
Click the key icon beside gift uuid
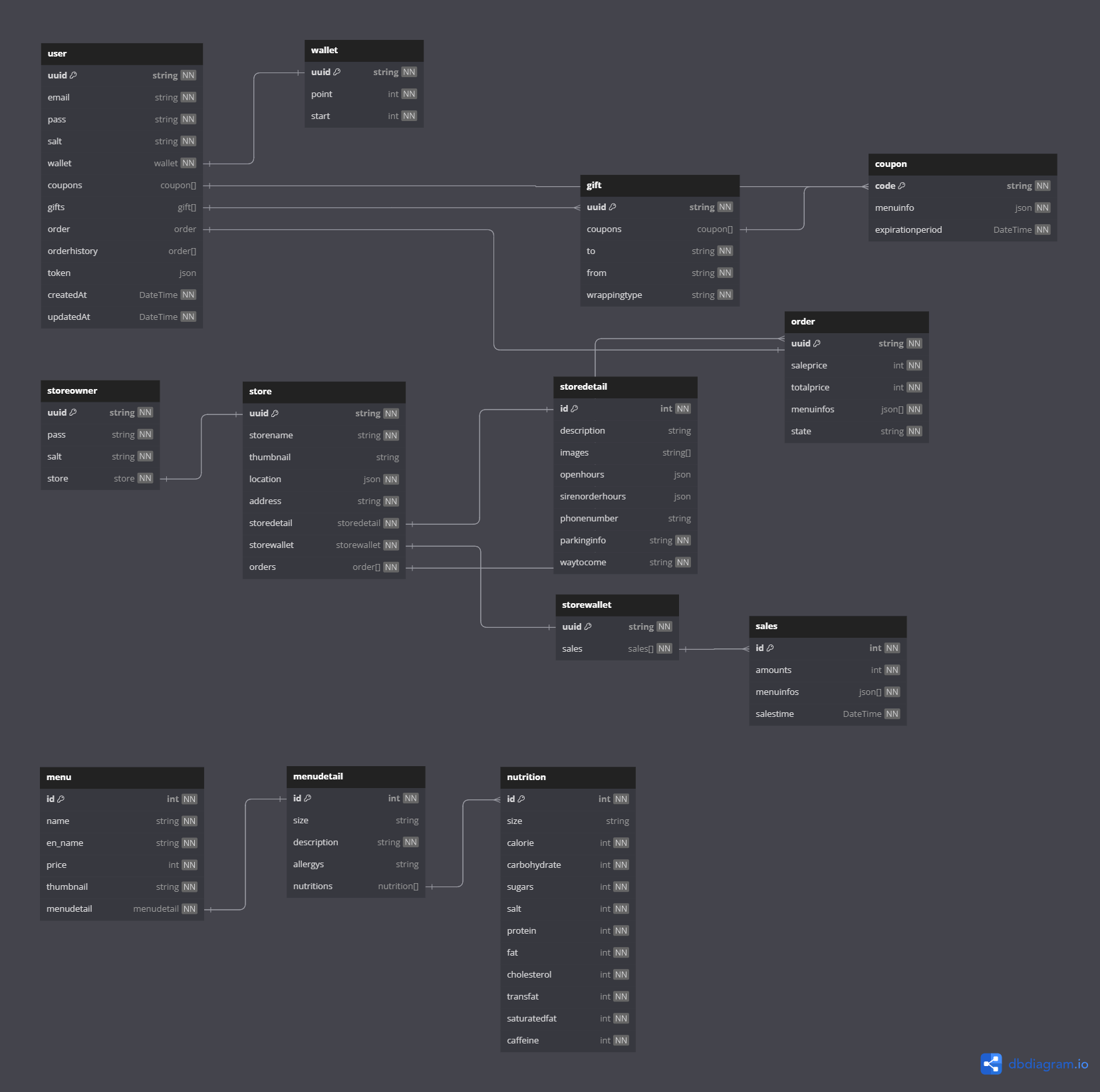pyautogui.click(x=613, y=207)
